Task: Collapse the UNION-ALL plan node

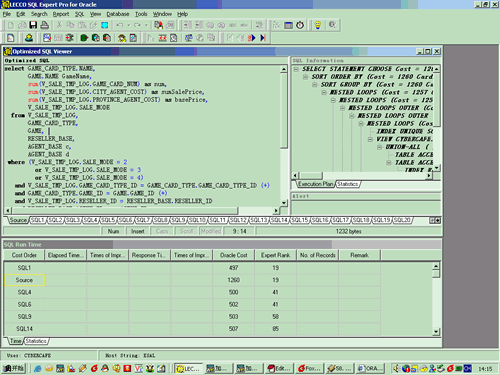Action: pos(380,147)
